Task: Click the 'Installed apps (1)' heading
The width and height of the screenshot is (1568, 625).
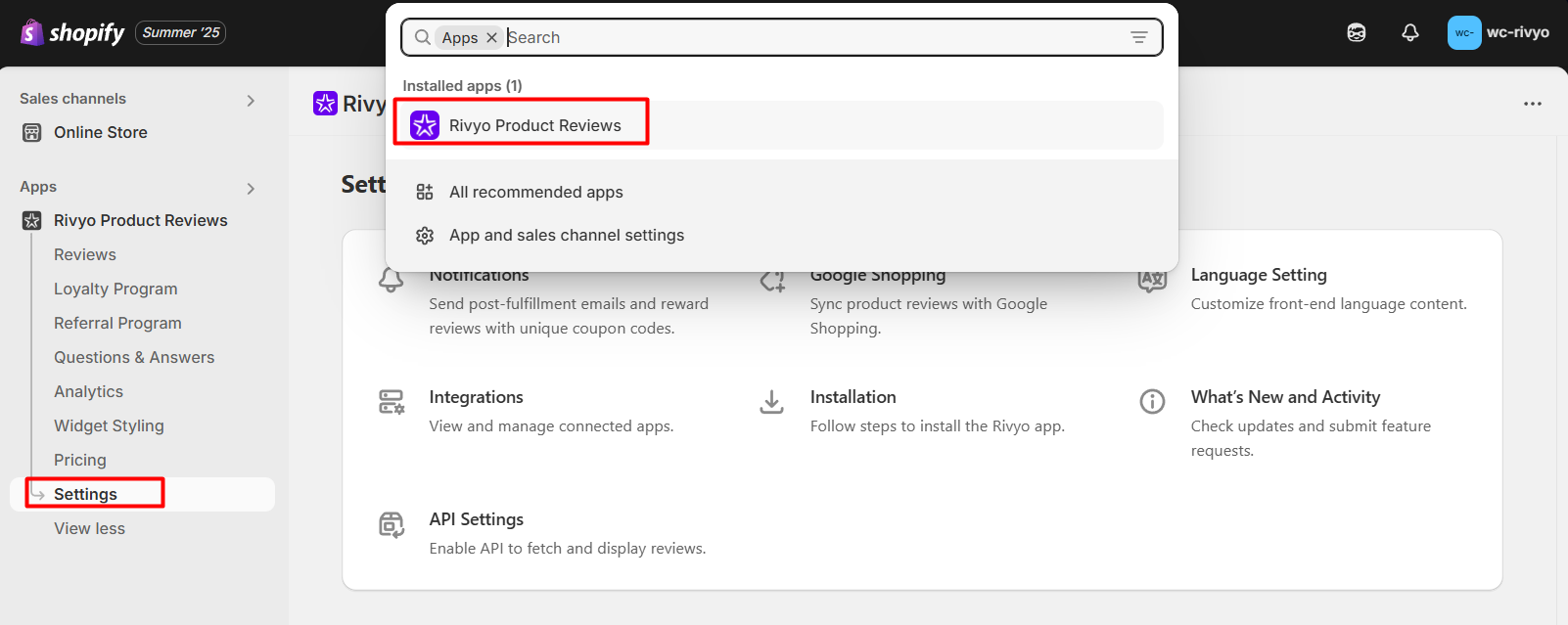Action: pyautogui.click(x=462, y=86)
